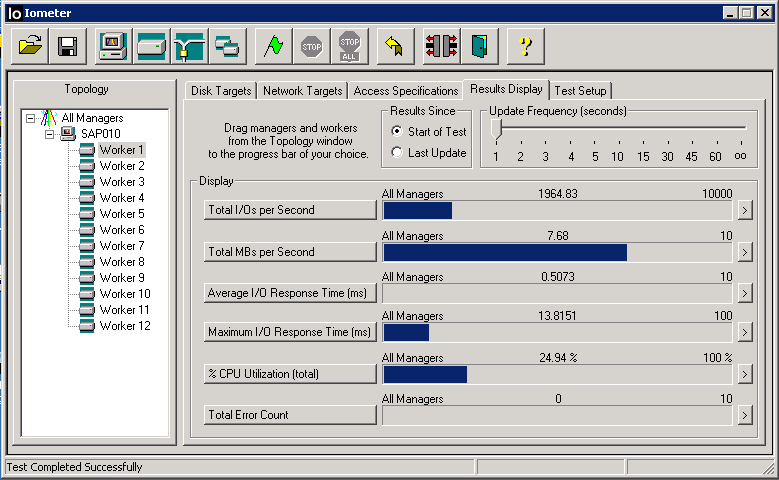Select Worker 11 in the topology tree

[124, 310]
